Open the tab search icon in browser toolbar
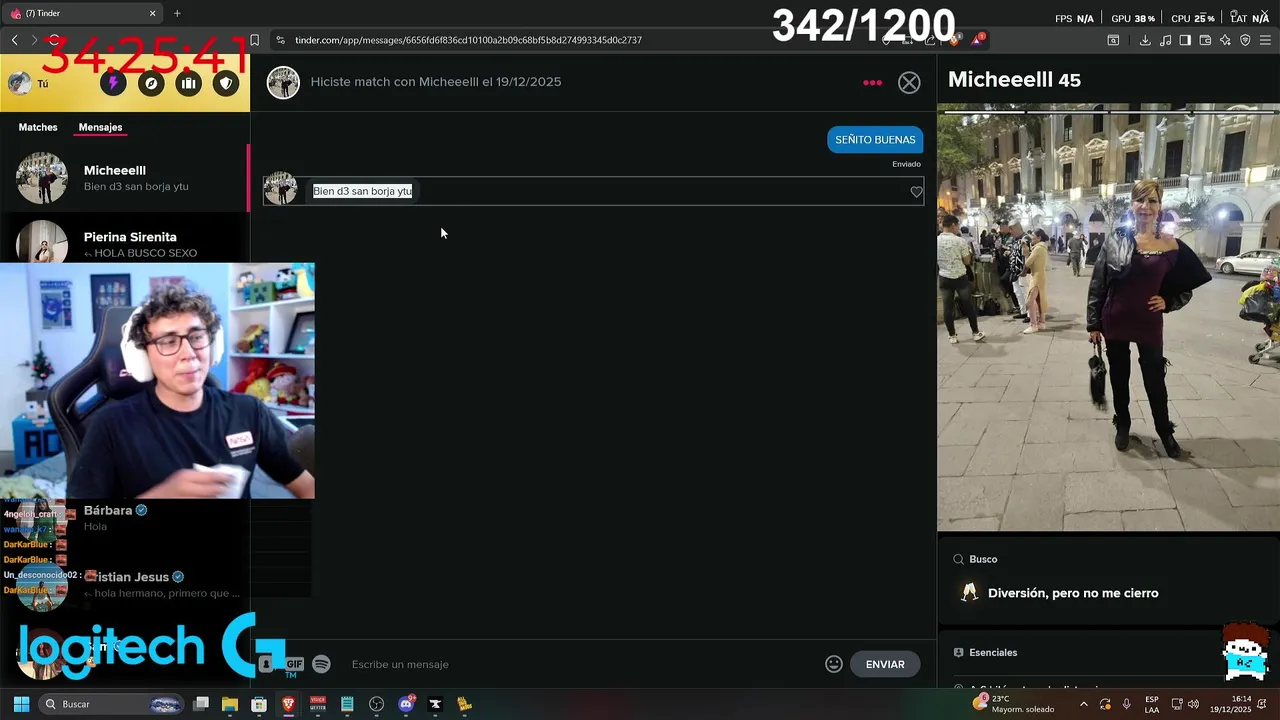Screen dimensions: 1280x720 tap(1113, 40)
